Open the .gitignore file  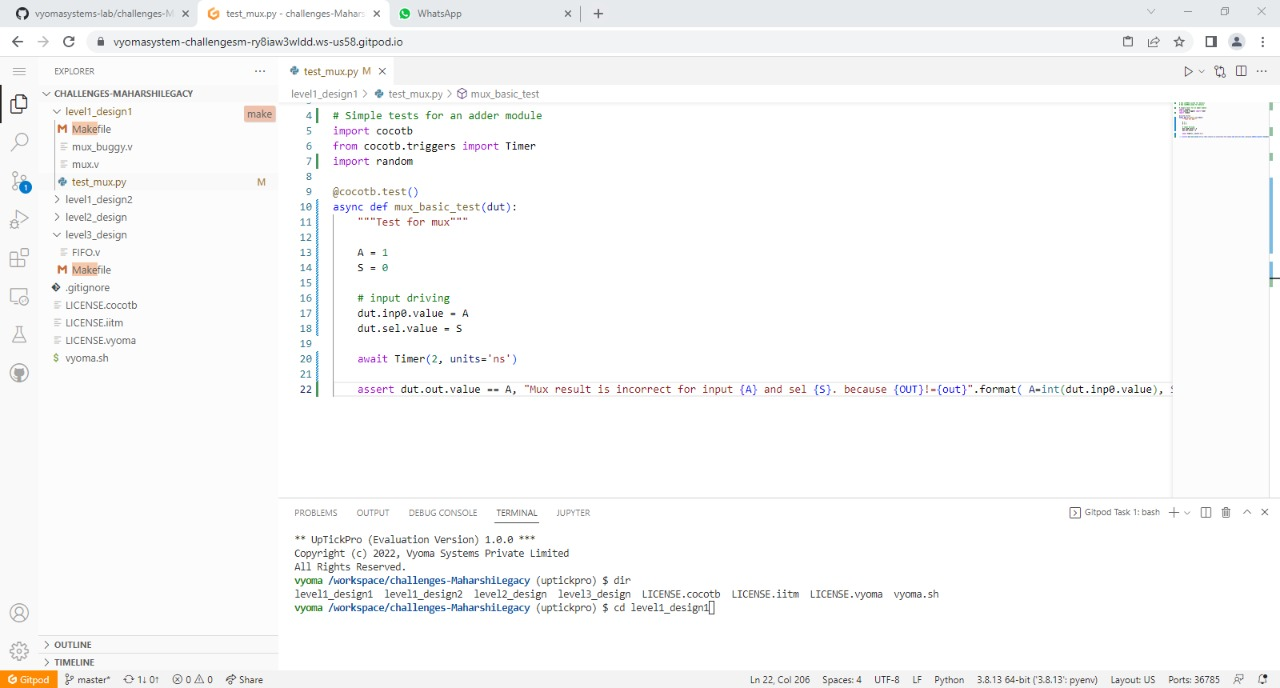(x=88, y=288)
